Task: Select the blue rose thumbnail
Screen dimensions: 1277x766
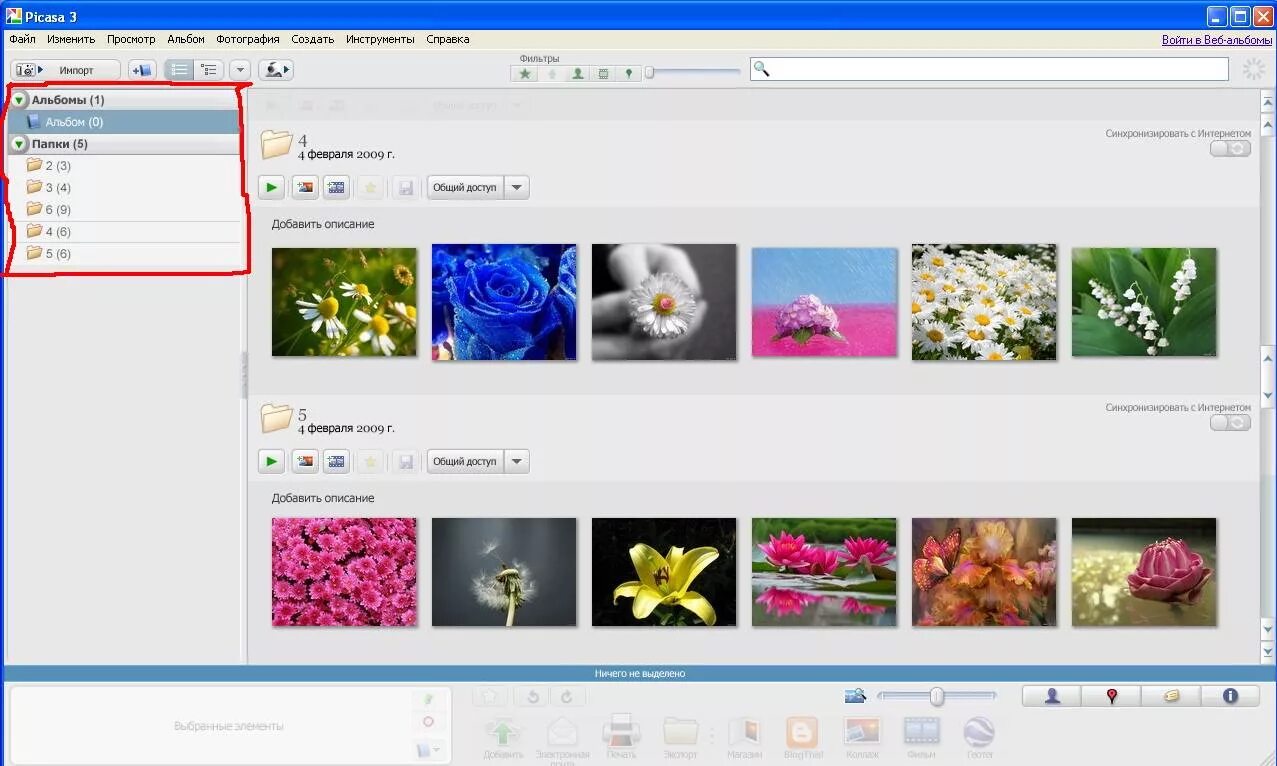Action: [504, 302]
